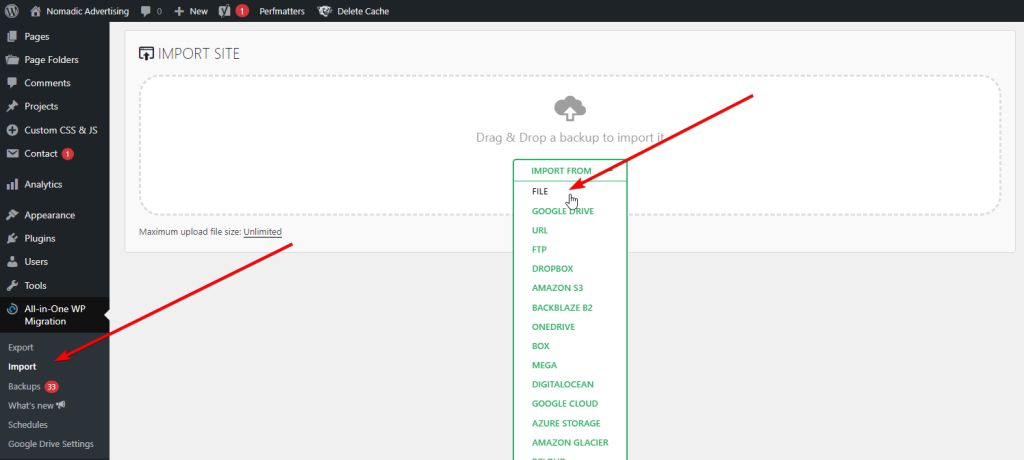Click the Appearance paintbrush icon

point(12,215)
